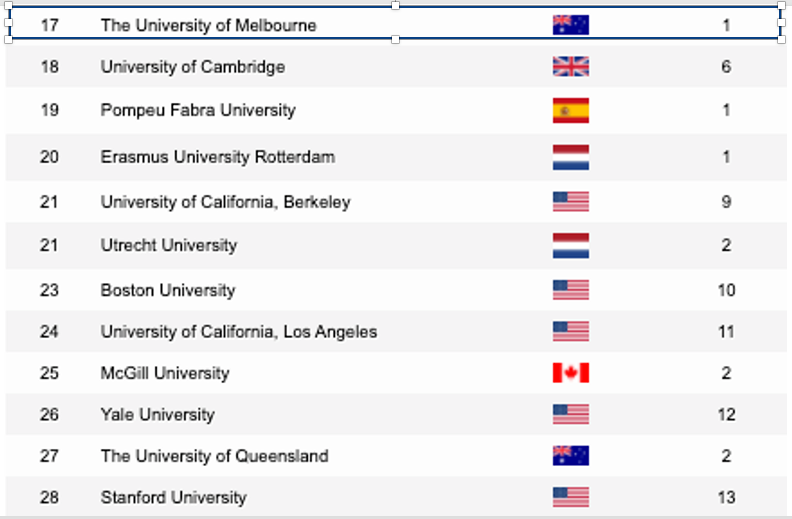Select 'The University of Melbourne' text
The height and width of the screenshot is (519, 792).
(209, 25)
